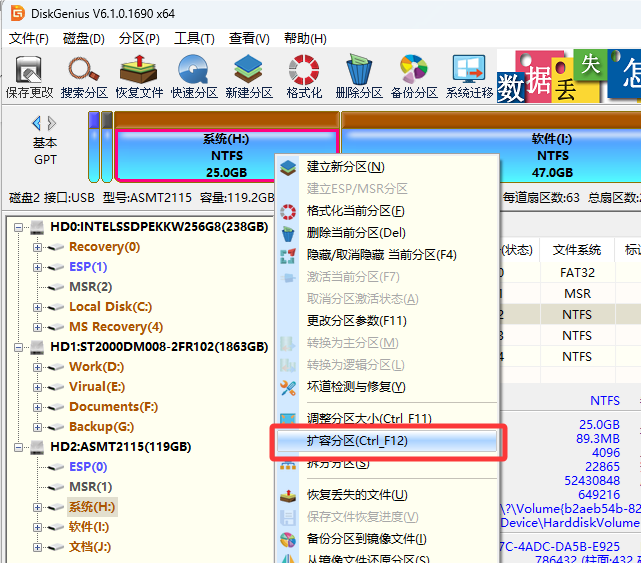Choose 更改分区参数(F11) from context menu
The height and width of the screenshot is (563, 641).
387,321
